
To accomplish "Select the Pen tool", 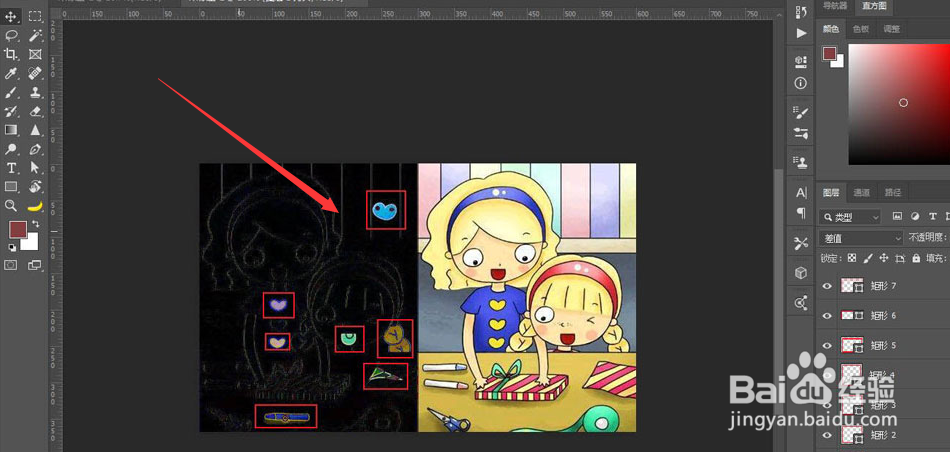I will (x=35, y=148).
